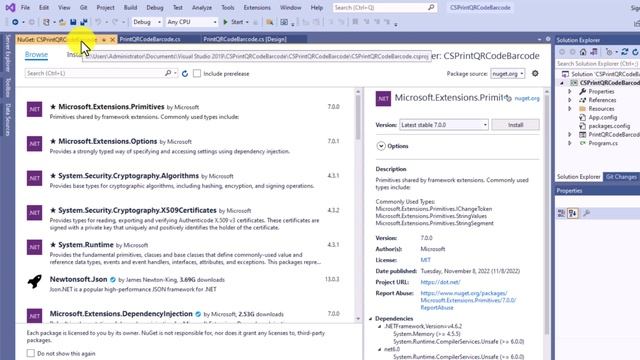The height and width of the screenshot is (360, 640).
Task: Expand the Properties node in Solution Explorer
Action: pos(570,91)
